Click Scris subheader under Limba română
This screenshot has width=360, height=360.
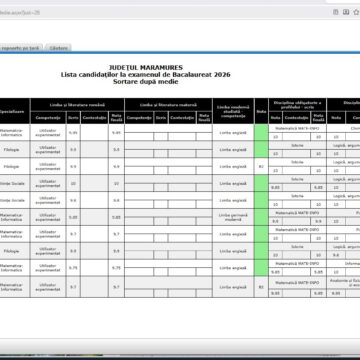click(x=73, y=118)
